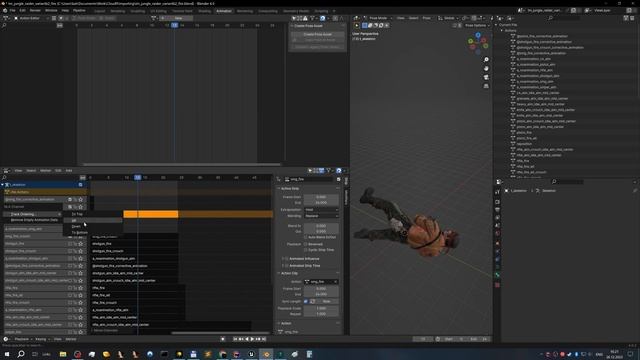
Task: Open the Pose Options dropdown
Action: point(477,25)
